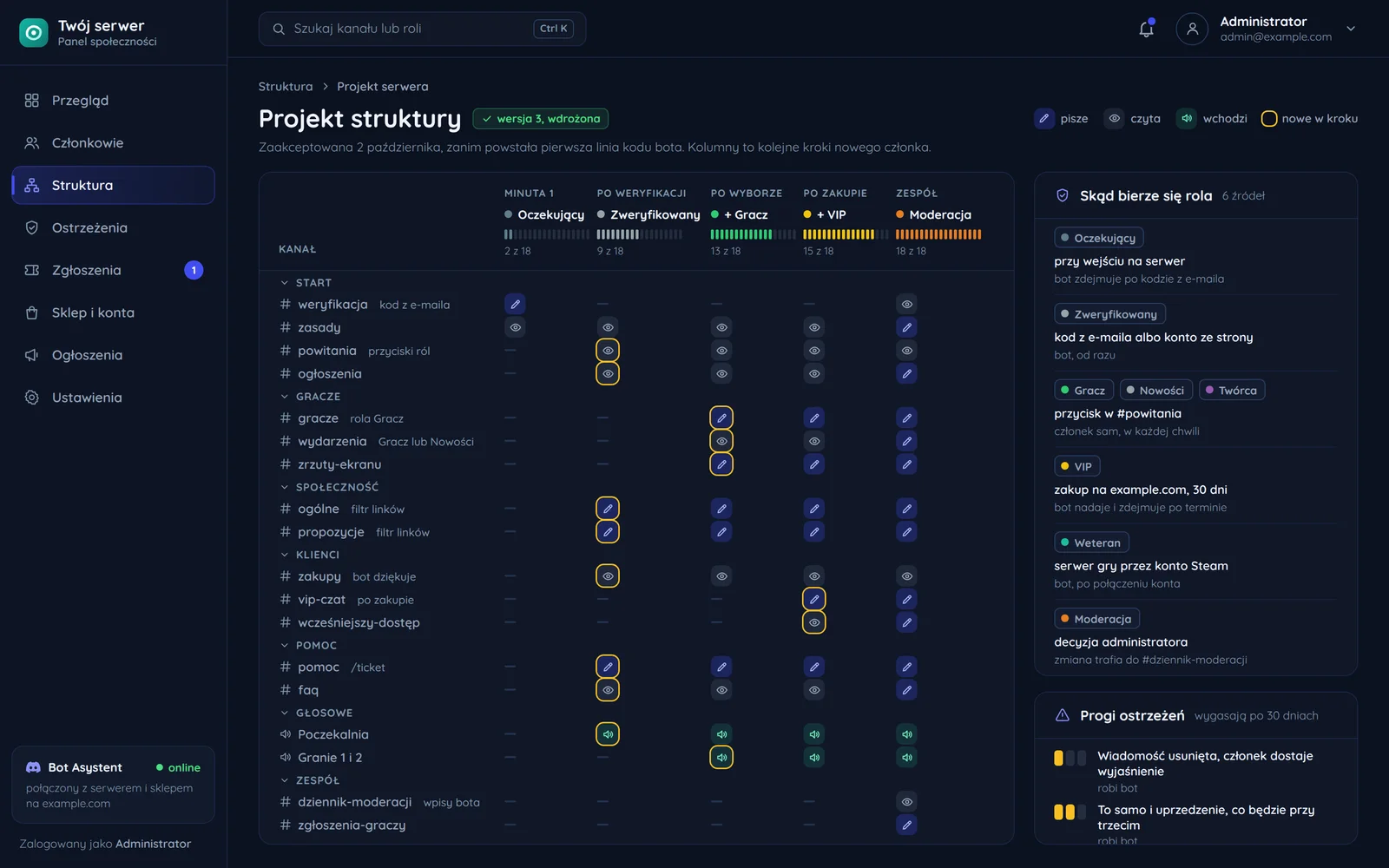The width and height of the screenshot is (1389, 868).
Task: Click the Oczekujący column progress bar
Action: pyautogui.click(x=547, y=234)
